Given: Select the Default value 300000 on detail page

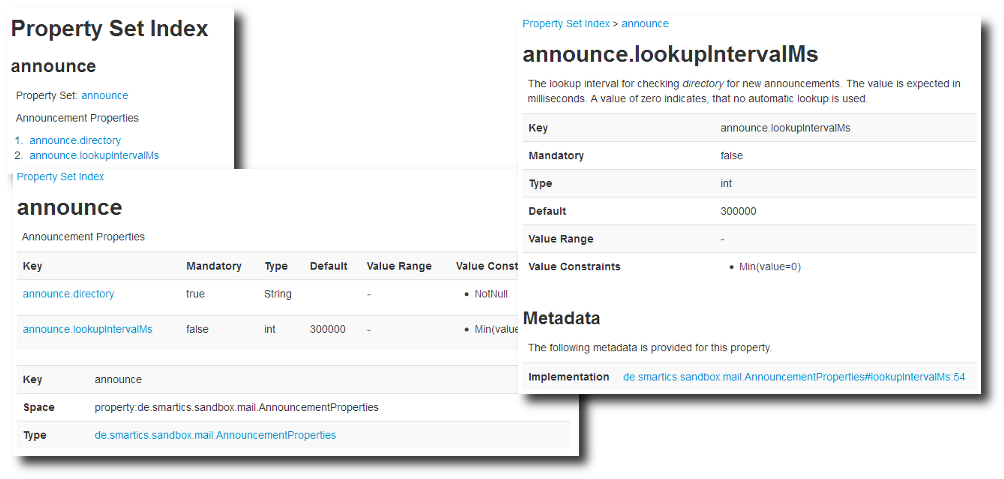Looking at the screenshot, I should (738, 211).
